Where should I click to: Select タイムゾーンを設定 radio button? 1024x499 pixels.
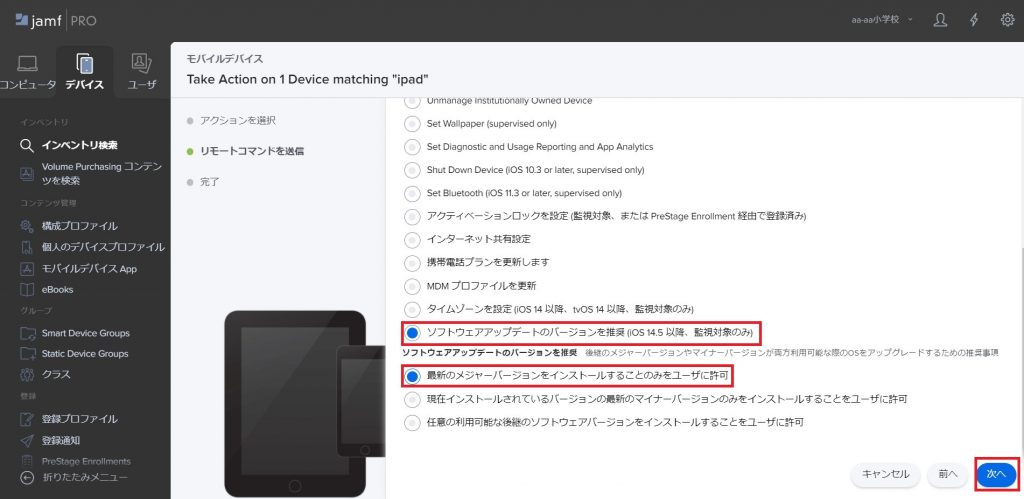(x=412, y=309)
